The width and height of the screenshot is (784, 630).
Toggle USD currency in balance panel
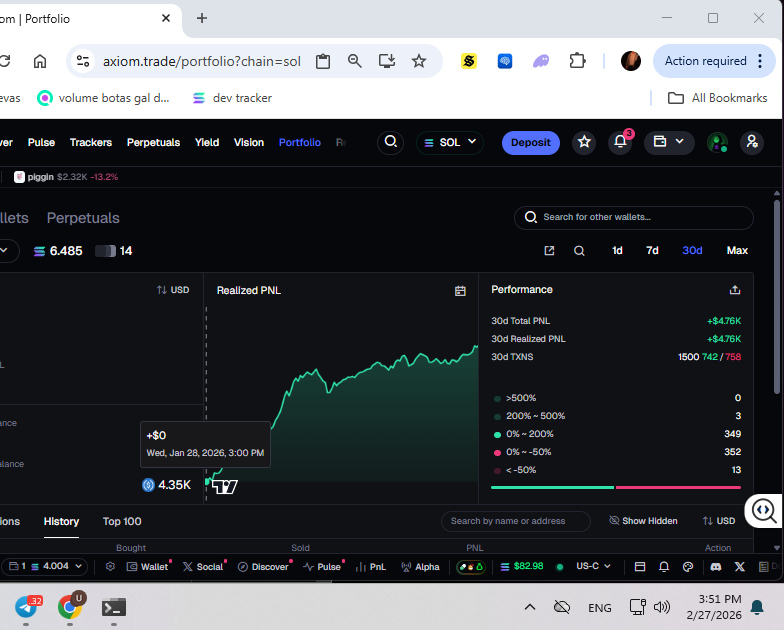tap(173, 290)
